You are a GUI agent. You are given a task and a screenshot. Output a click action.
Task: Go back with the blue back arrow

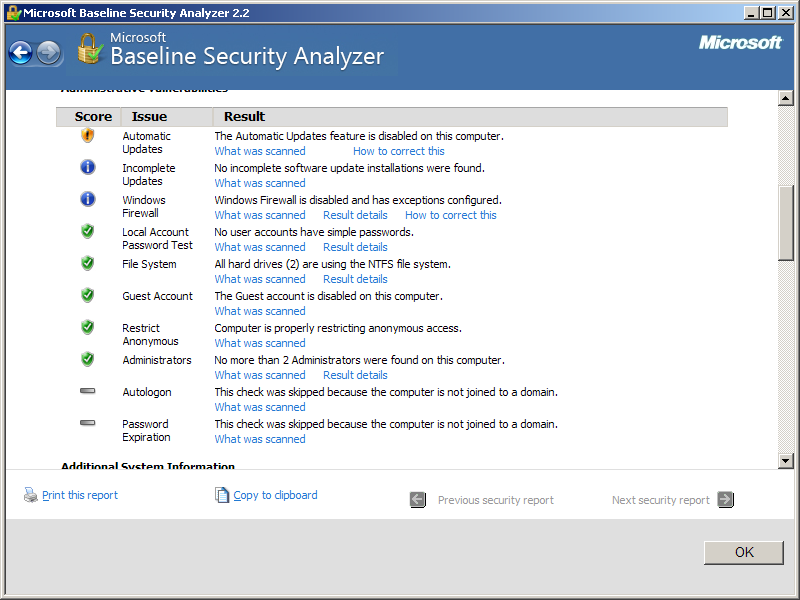(x=21, y=53)
